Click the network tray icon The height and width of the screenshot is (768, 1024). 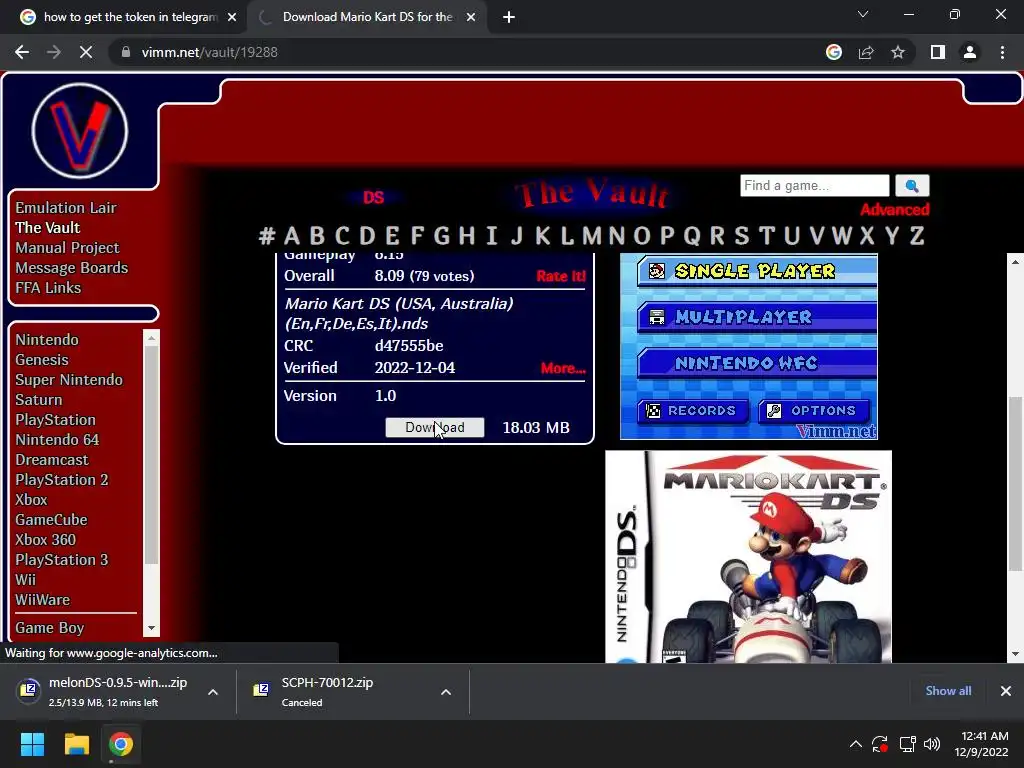907,744
